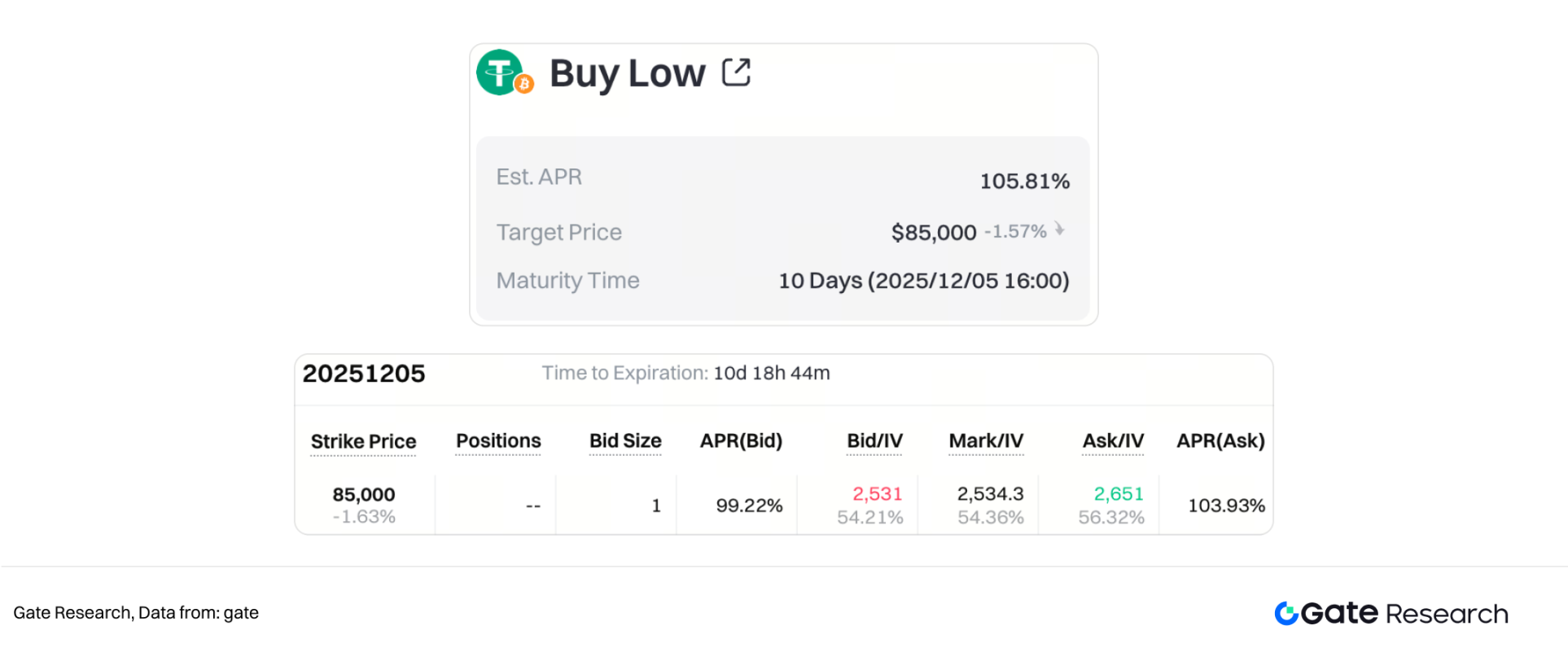
Task: Click the Bid/IV column header
Action: (x=874, y=440)
